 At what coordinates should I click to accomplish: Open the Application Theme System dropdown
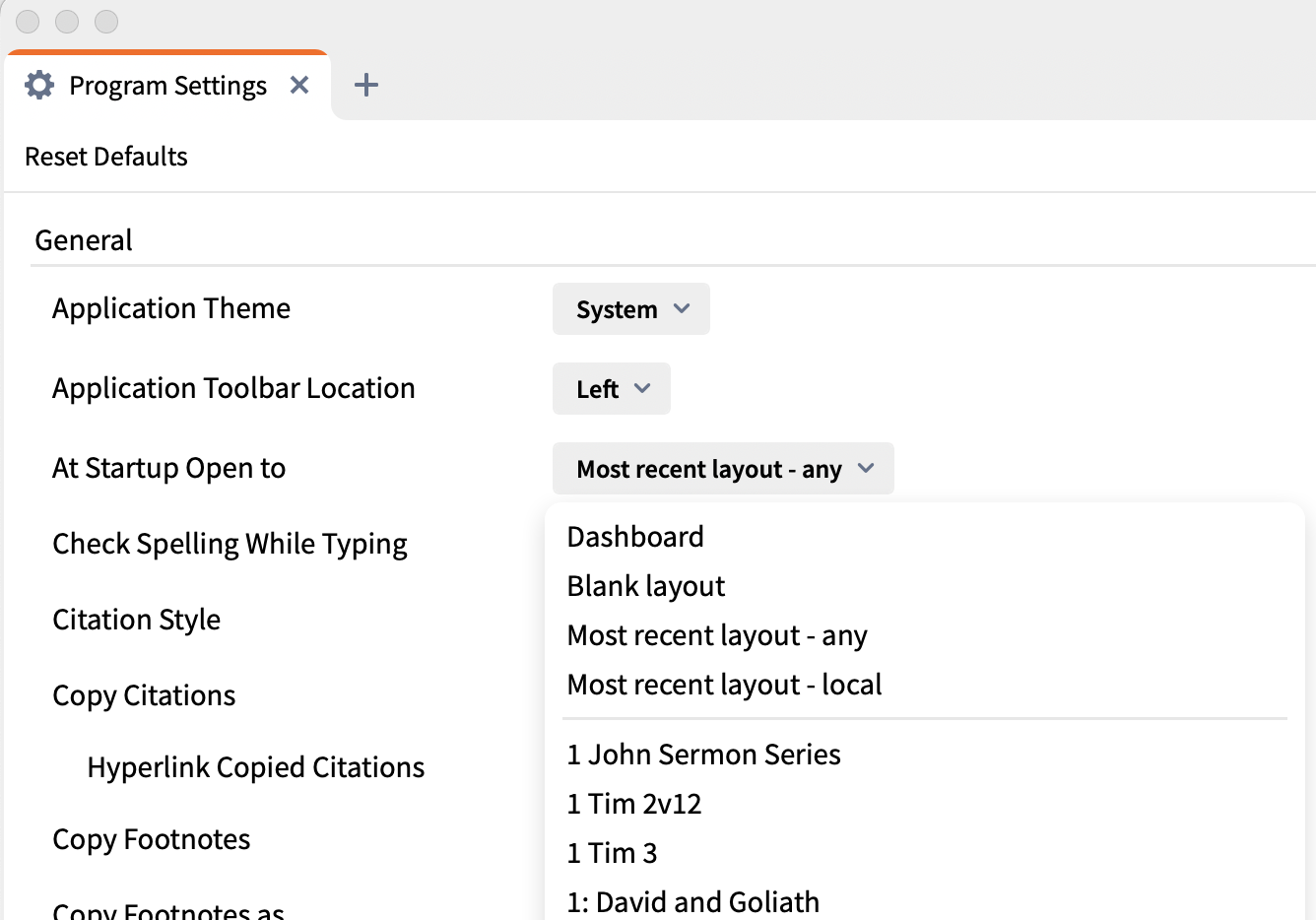(x=630, y=309)
